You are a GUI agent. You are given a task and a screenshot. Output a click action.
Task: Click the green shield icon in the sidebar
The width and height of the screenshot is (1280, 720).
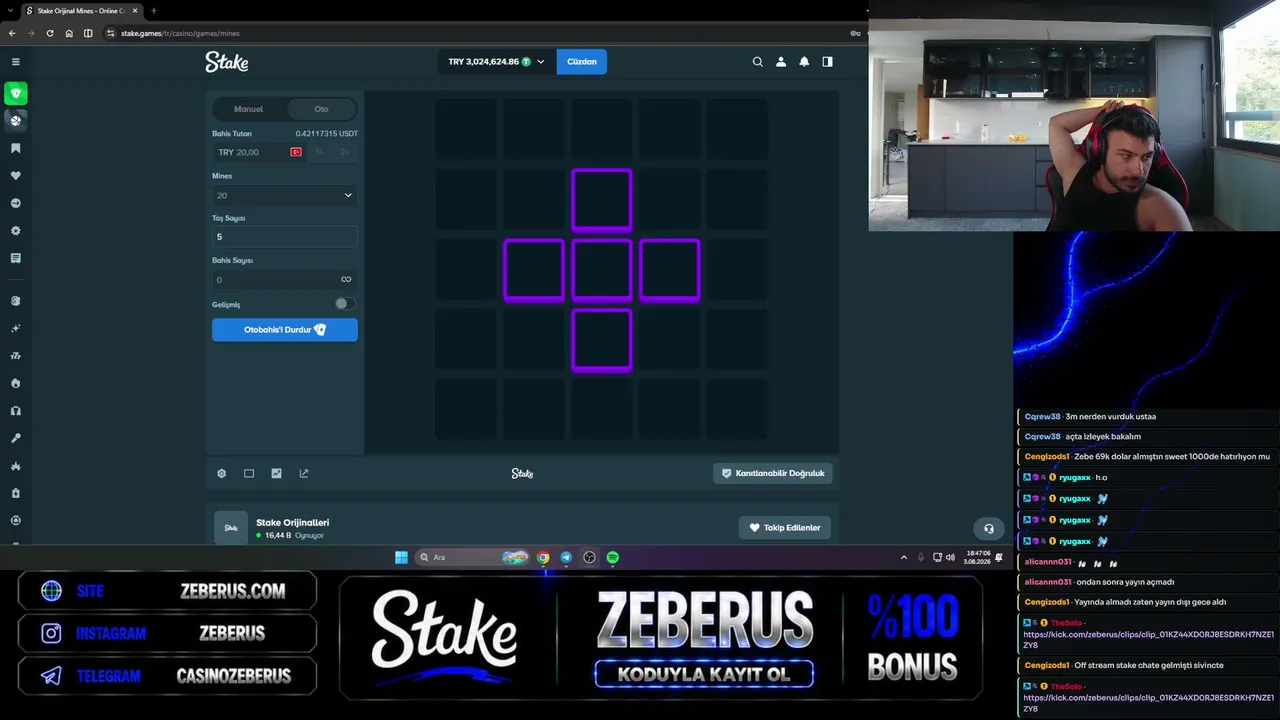pos(15,94)
